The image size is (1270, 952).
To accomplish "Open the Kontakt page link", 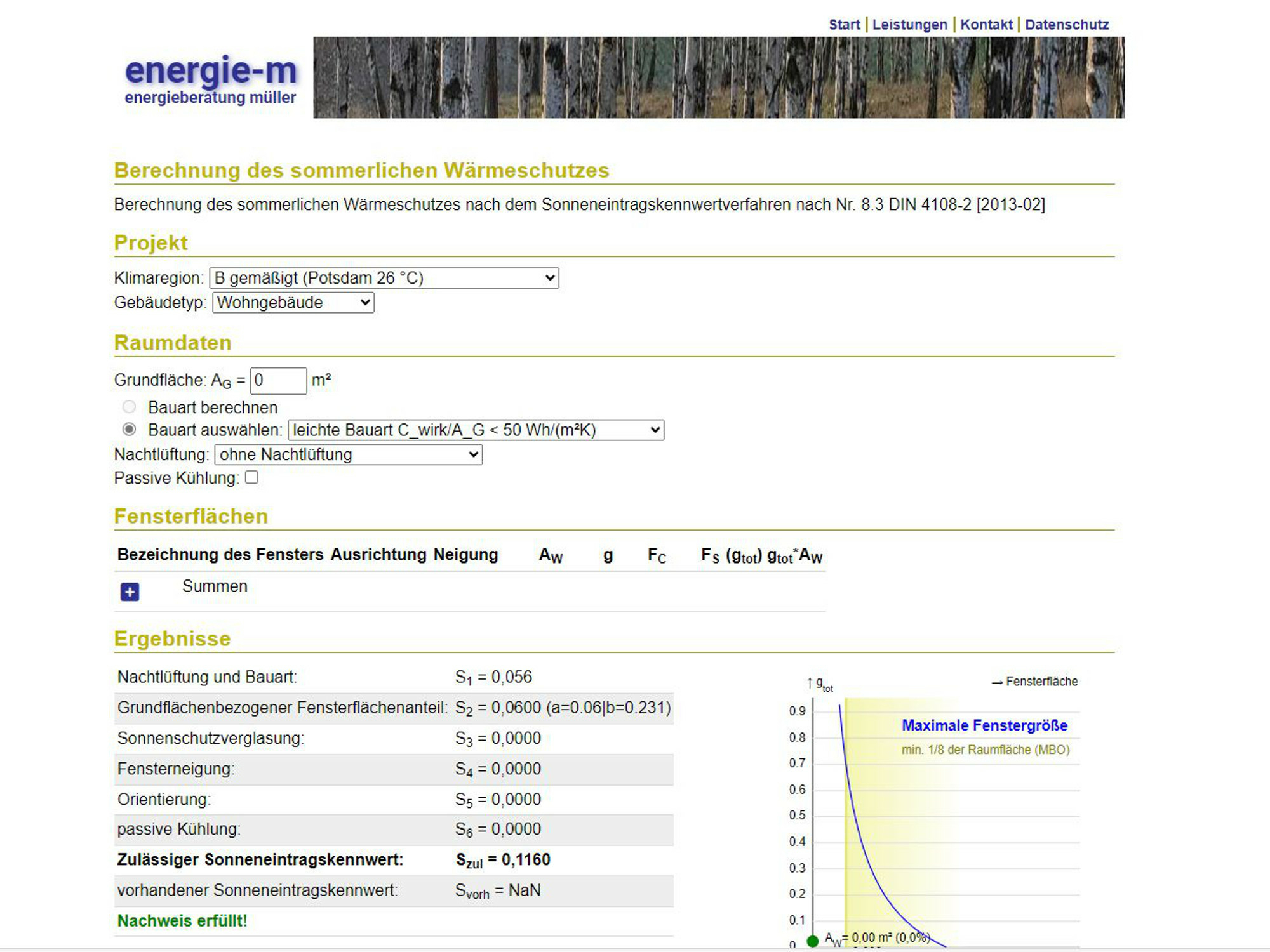I will click(x=986, y=25).
